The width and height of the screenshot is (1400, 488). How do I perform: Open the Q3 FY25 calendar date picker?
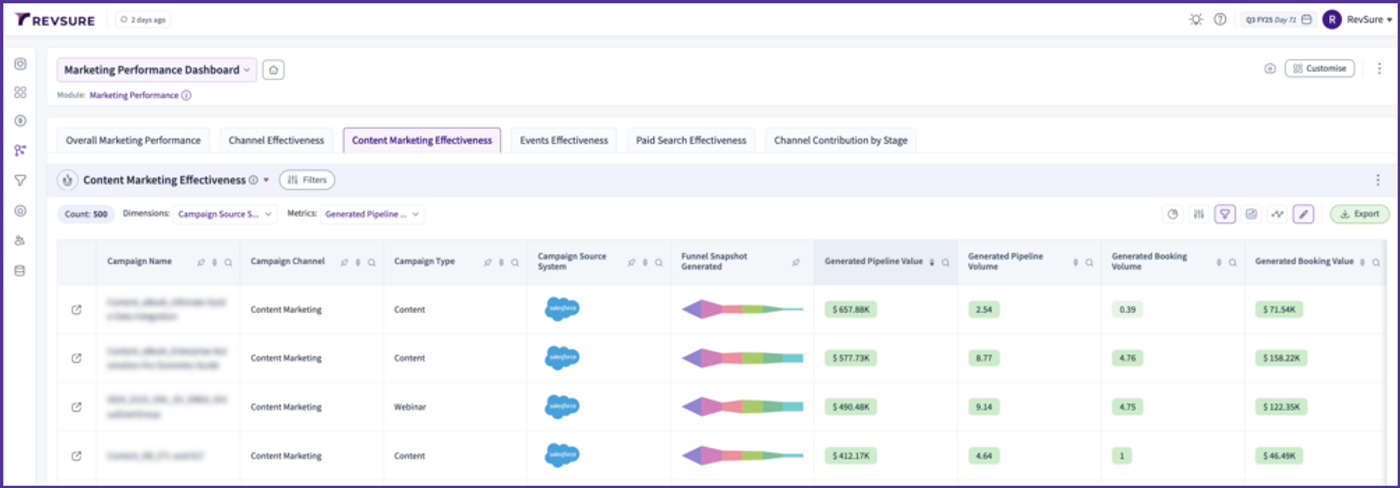tap(1278, 19)
